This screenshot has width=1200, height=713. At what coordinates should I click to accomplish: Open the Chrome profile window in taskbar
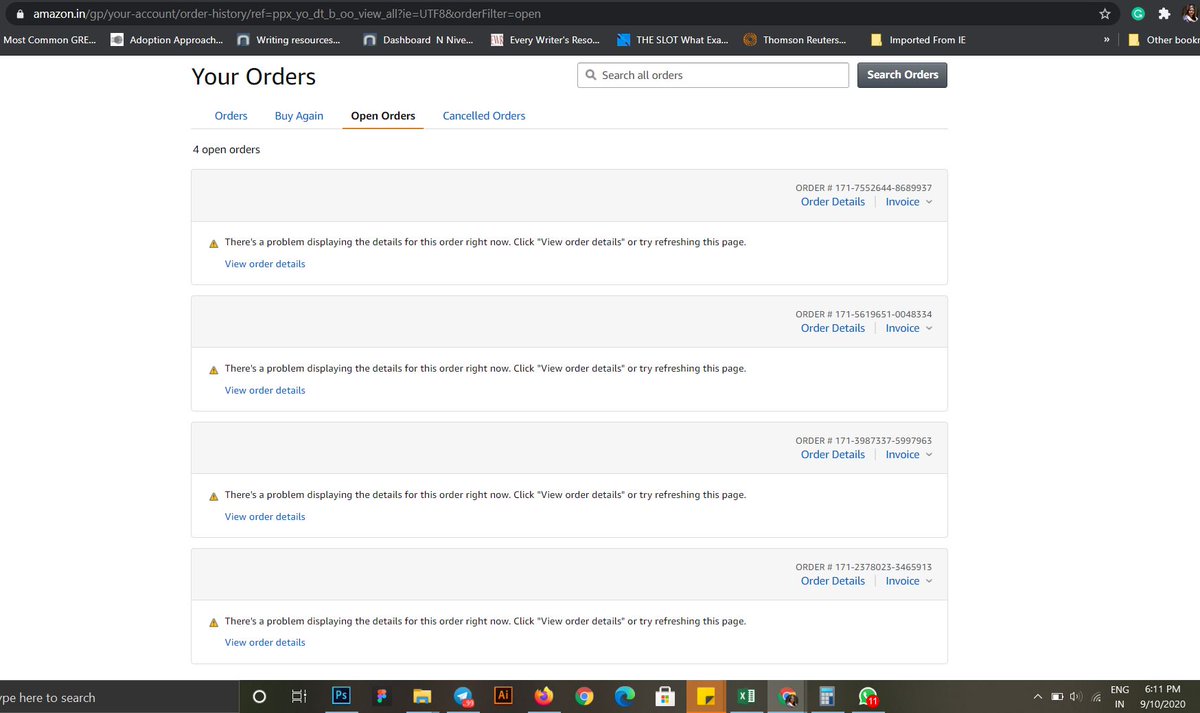tap(788, 697)
